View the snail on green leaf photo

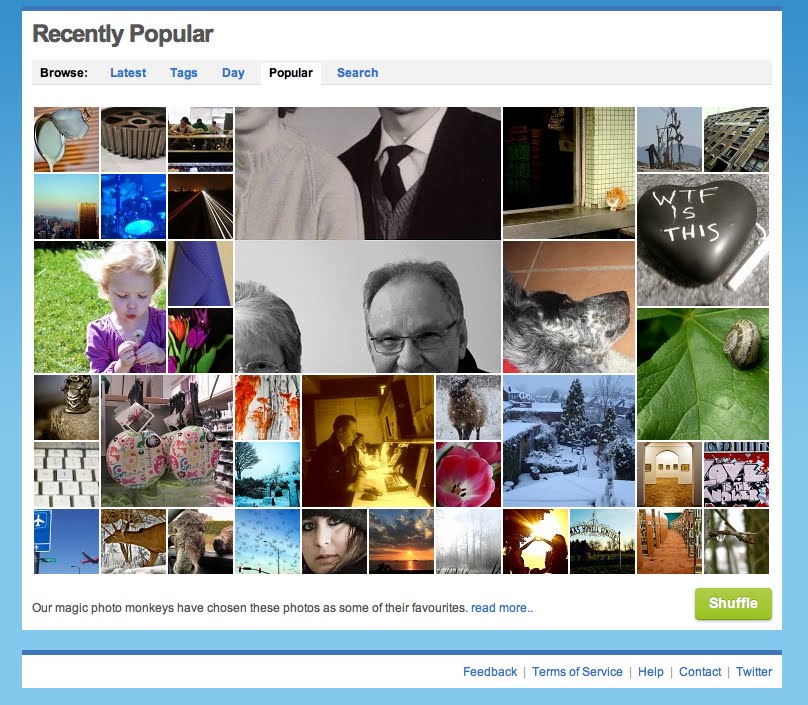coord(703,374)
